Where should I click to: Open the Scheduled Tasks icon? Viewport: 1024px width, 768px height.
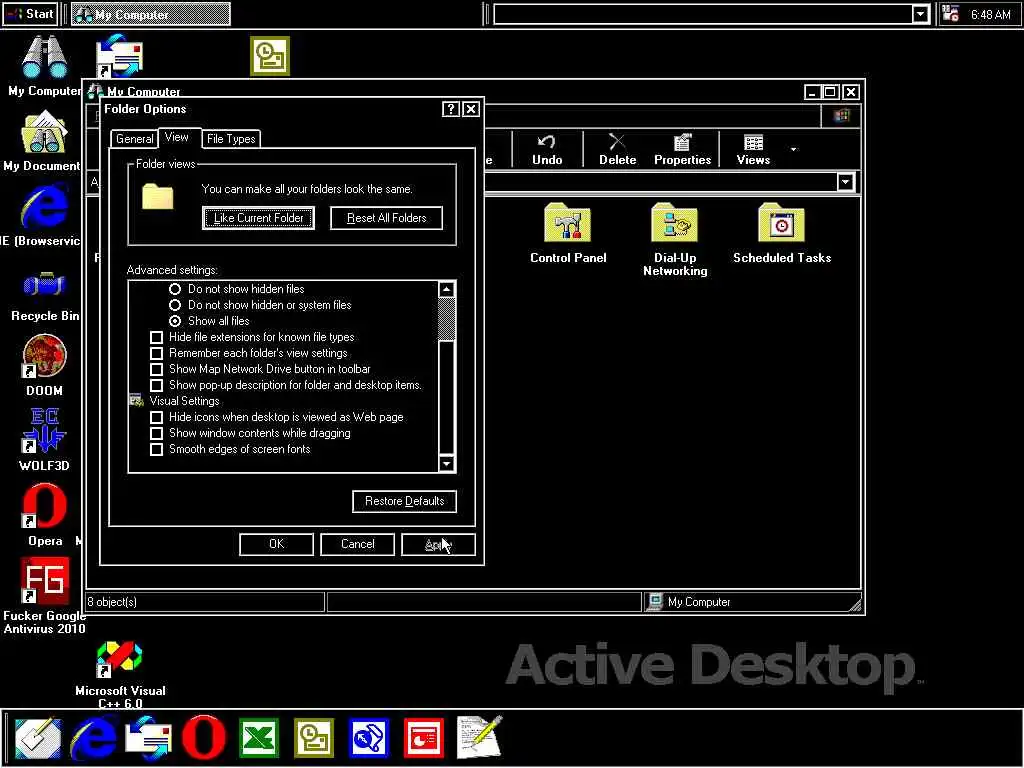tap(781, 224)
